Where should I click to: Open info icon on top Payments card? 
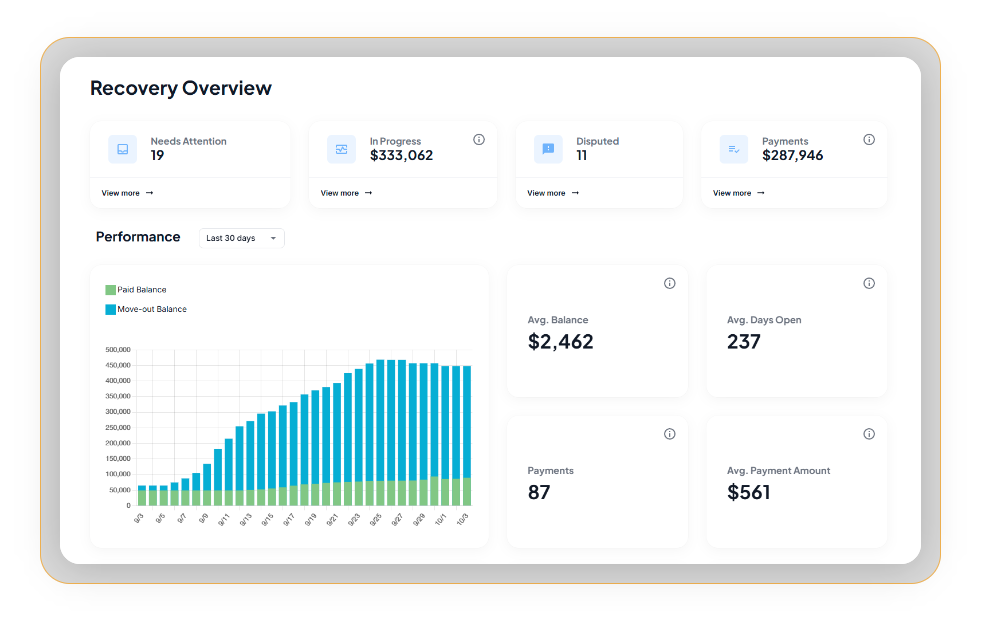869,140
